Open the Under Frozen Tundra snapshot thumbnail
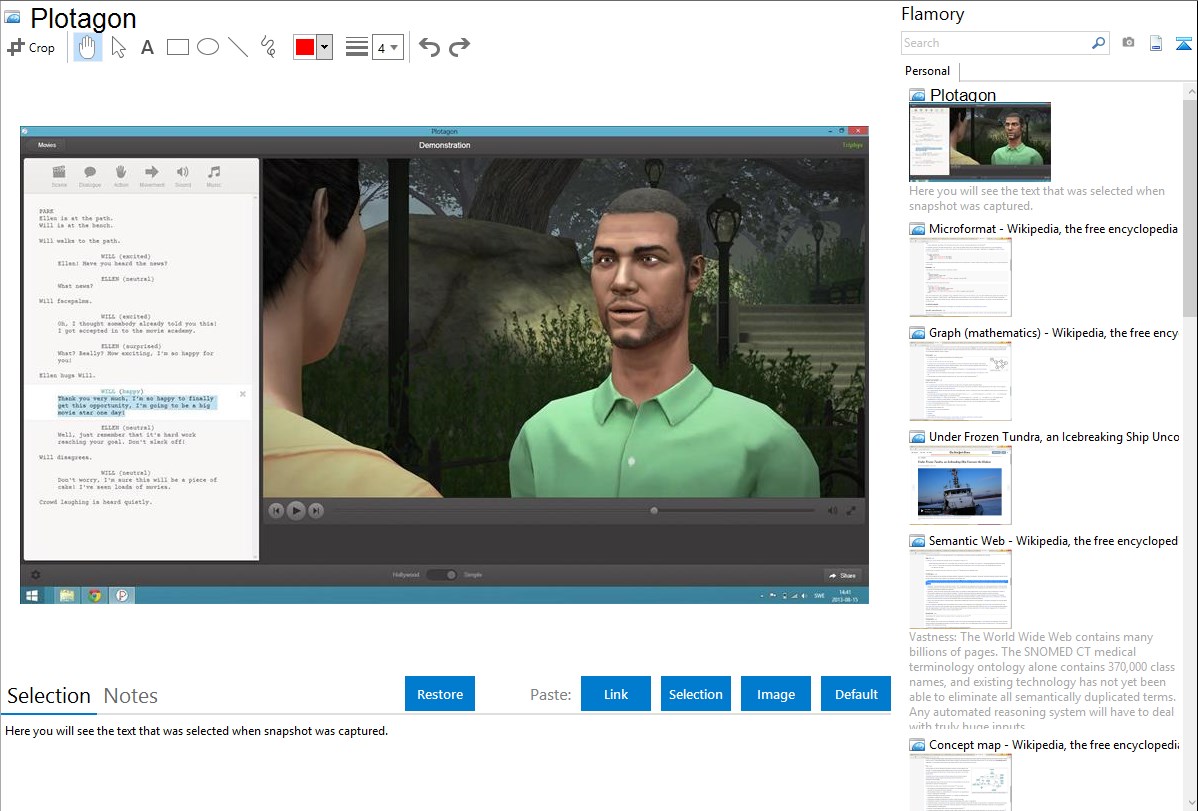Screen dimensions: 1198x811 [960, 485]
